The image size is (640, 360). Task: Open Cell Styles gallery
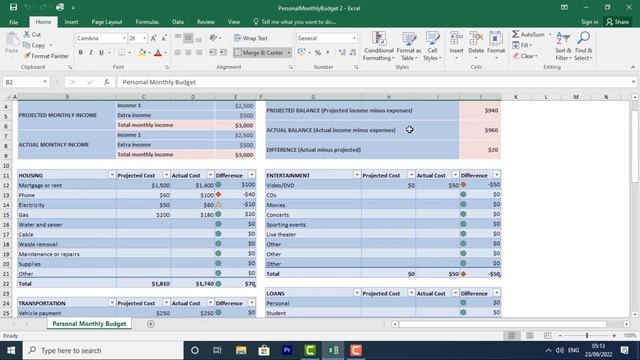[x=432, y=46]
